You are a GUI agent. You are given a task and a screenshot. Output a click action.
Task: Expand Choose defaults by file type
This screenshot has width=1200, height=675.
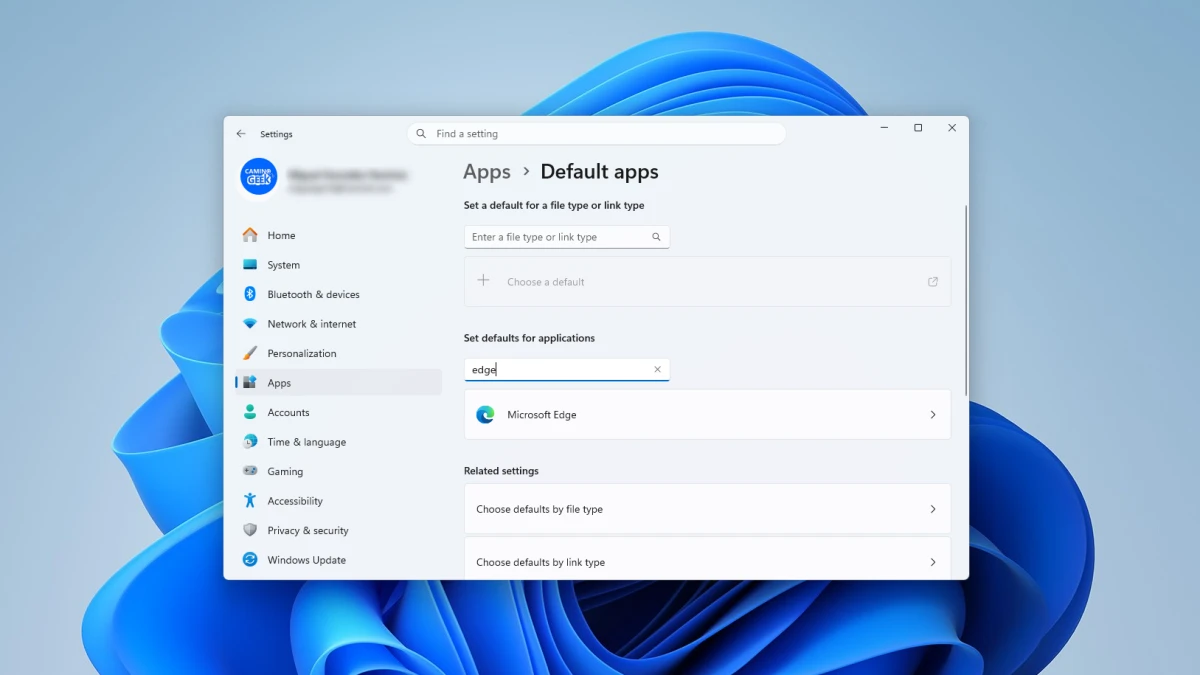point(707,509)
